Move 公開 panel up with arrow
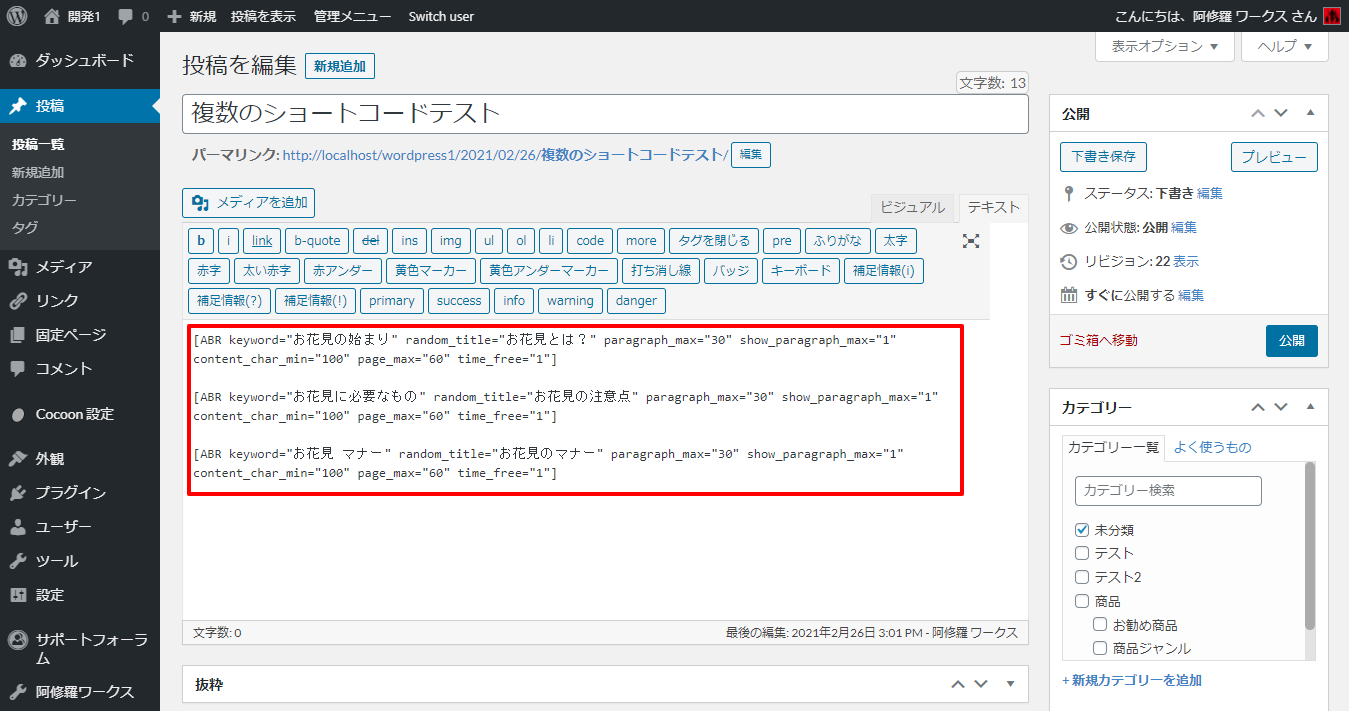This screenshot has height=711, width=1349. pos(1258,114)
